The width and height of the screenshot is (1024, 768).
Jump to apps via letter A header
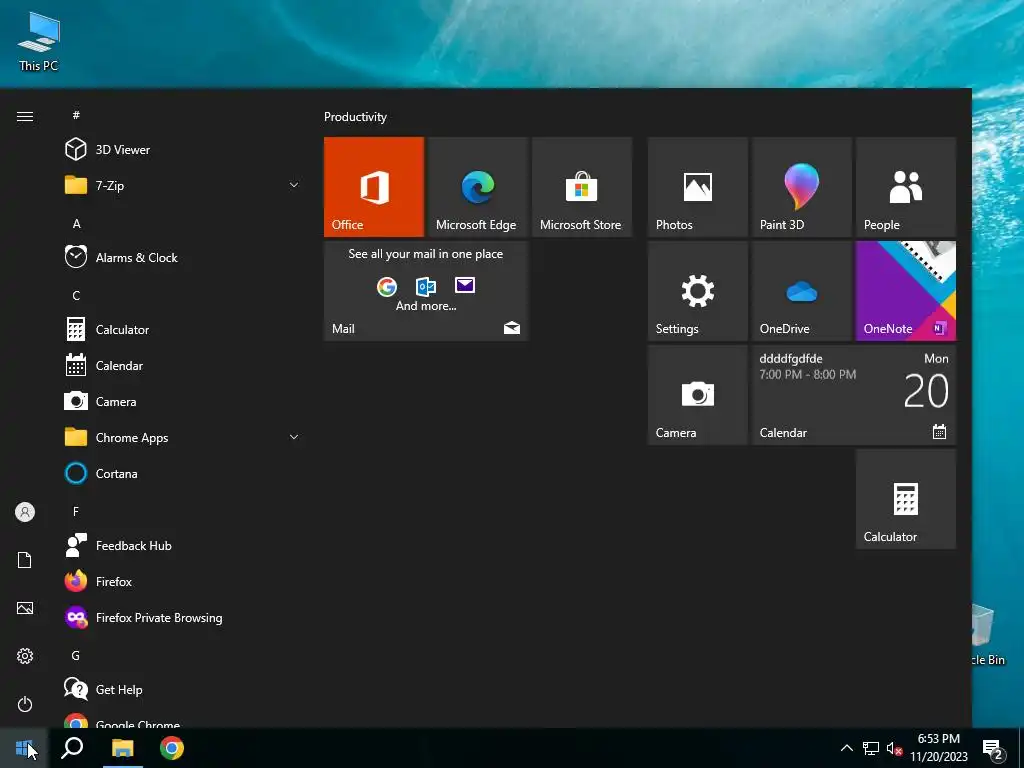tap(76, 223)
